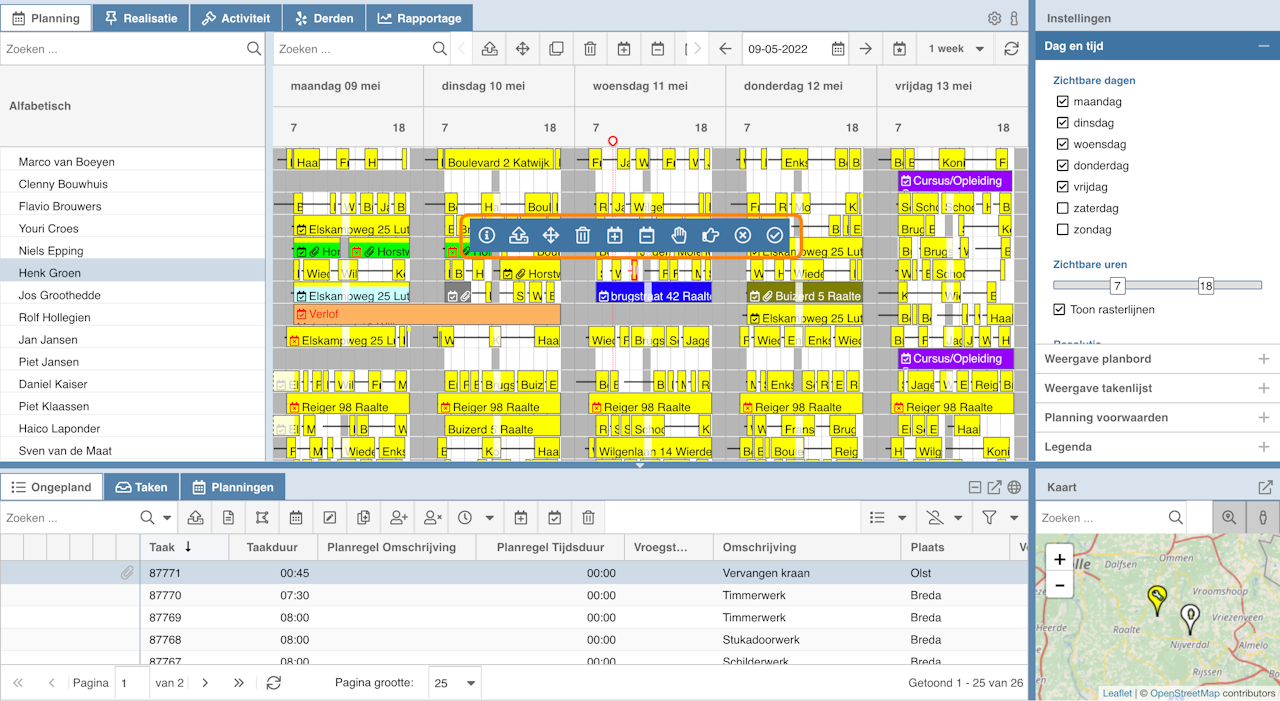Go to next week with right arrow
Image resolution: width=1280 pixels, height=701 pixels.
[866, 49]
